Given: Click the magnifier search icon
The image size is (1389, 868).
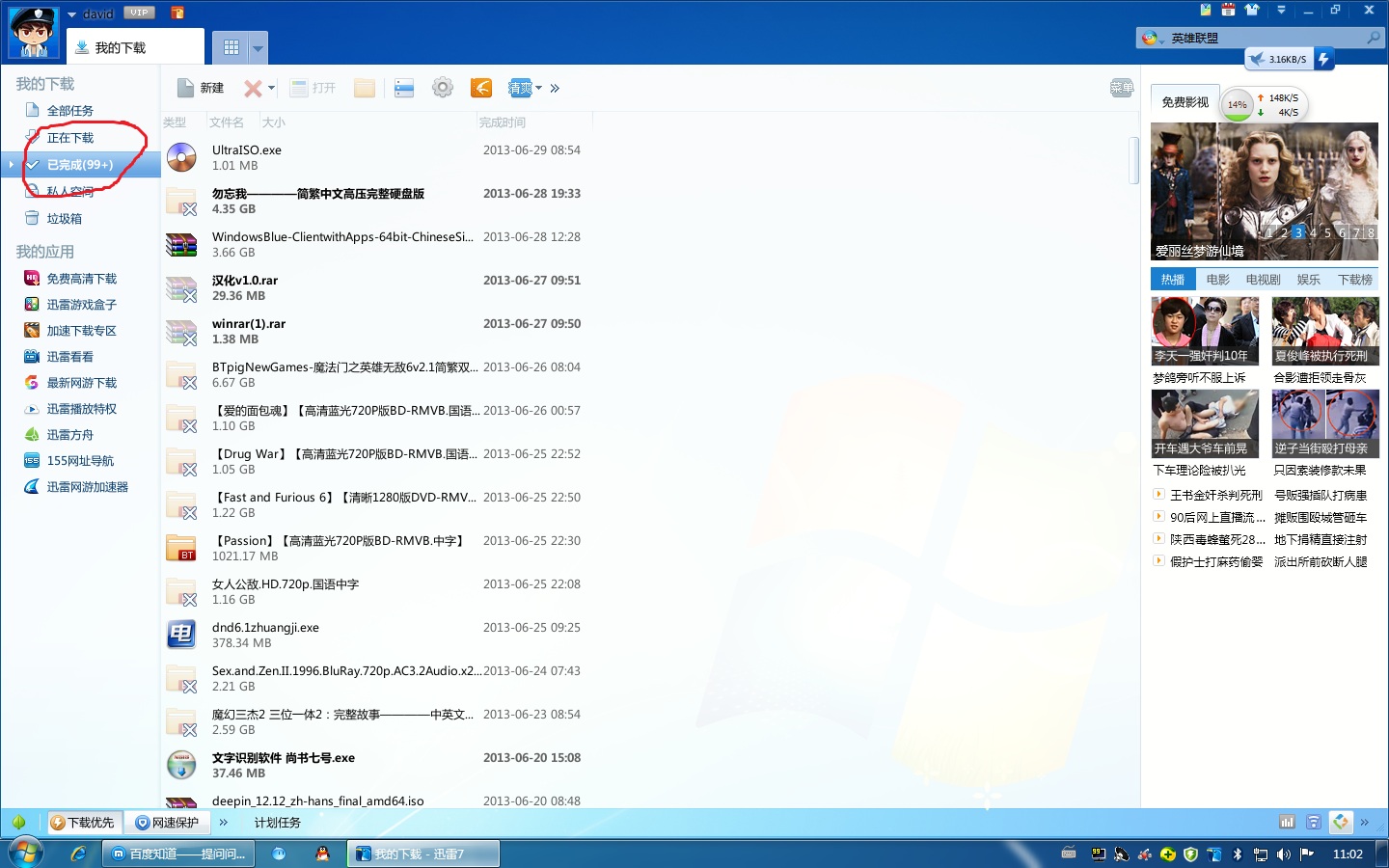Looking at the screenshot, I should click(x=1374, y=39).
